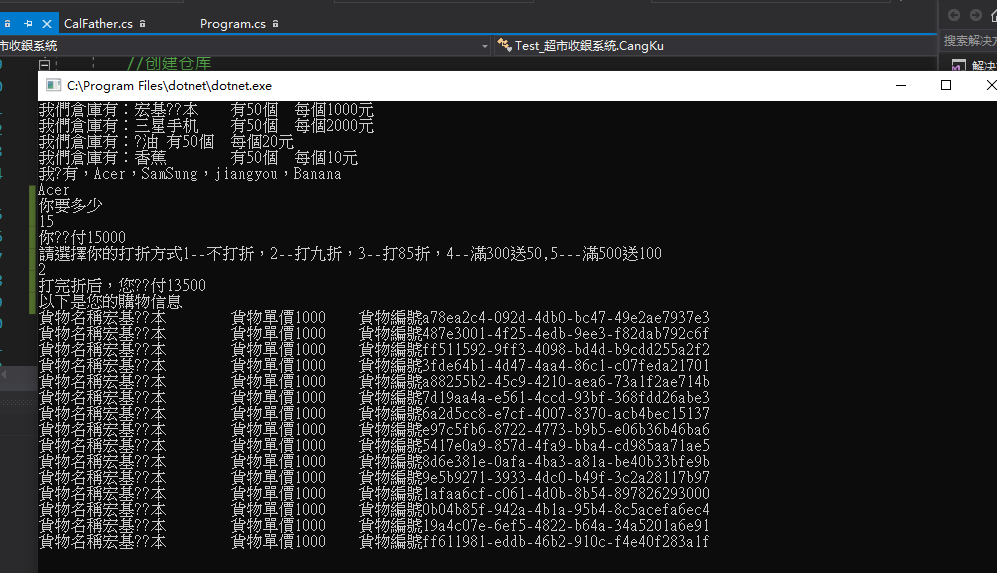Click the quantity input line '15'
Screen dimensions: 997x573
46,221
